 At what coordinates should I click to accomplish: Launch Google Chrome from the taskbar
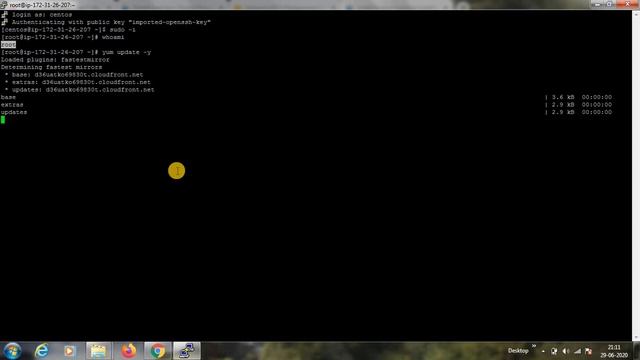point(158,351)
